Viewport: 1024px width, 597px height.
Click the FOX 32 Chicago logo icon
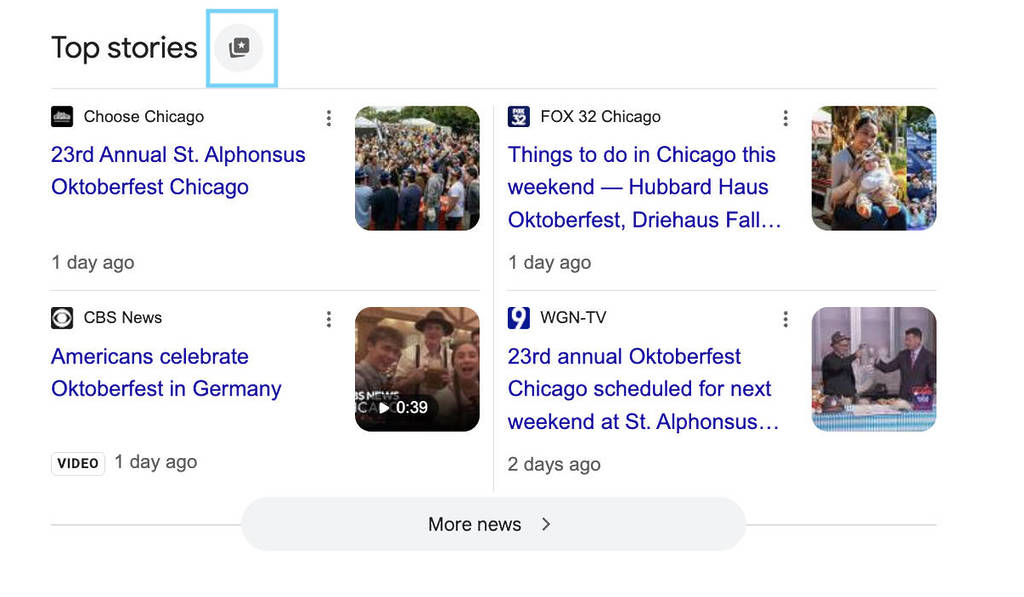518,117
